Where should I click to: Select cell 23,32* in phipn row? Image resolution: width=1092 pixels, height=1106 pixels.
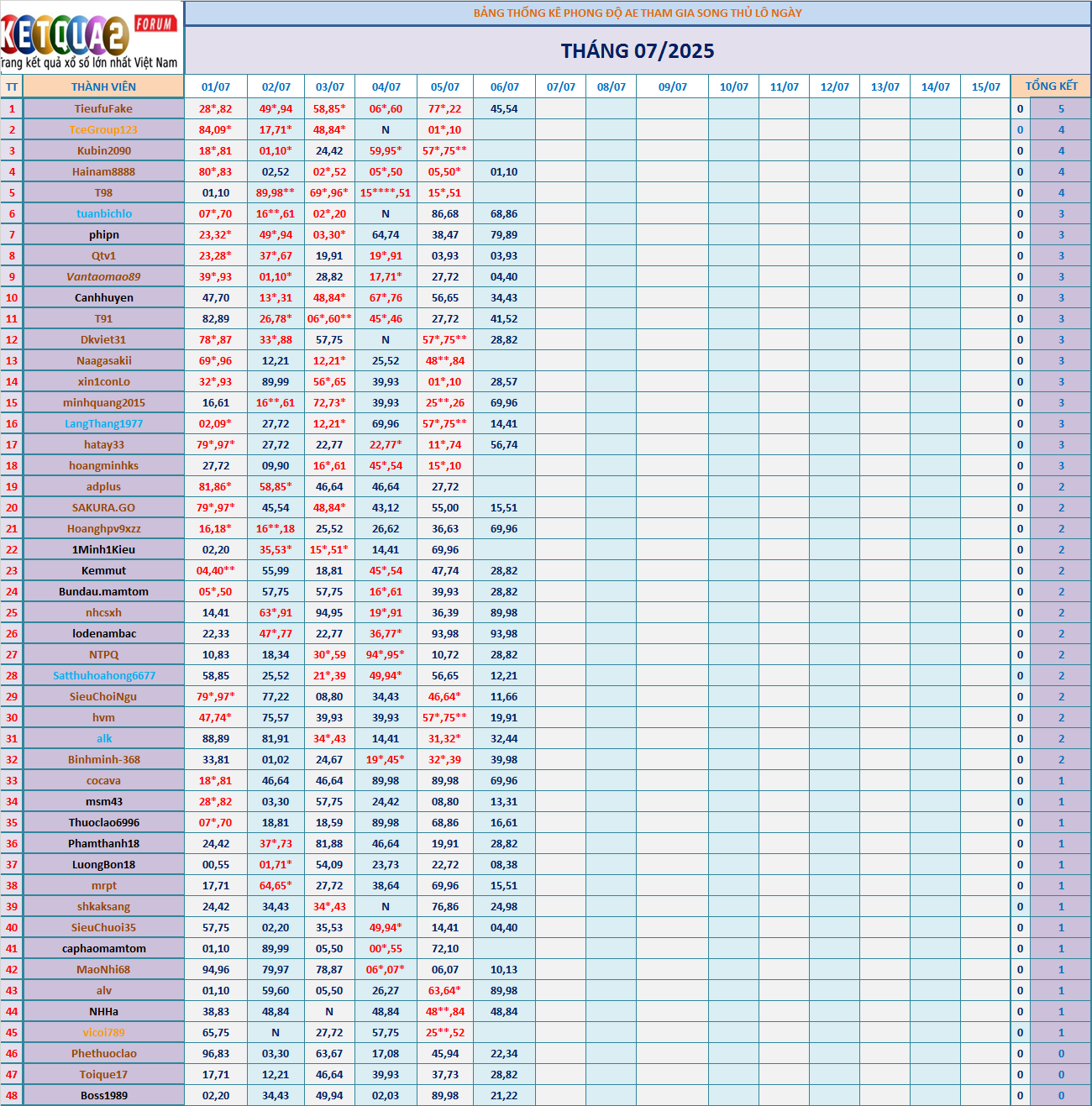[216, 234]
